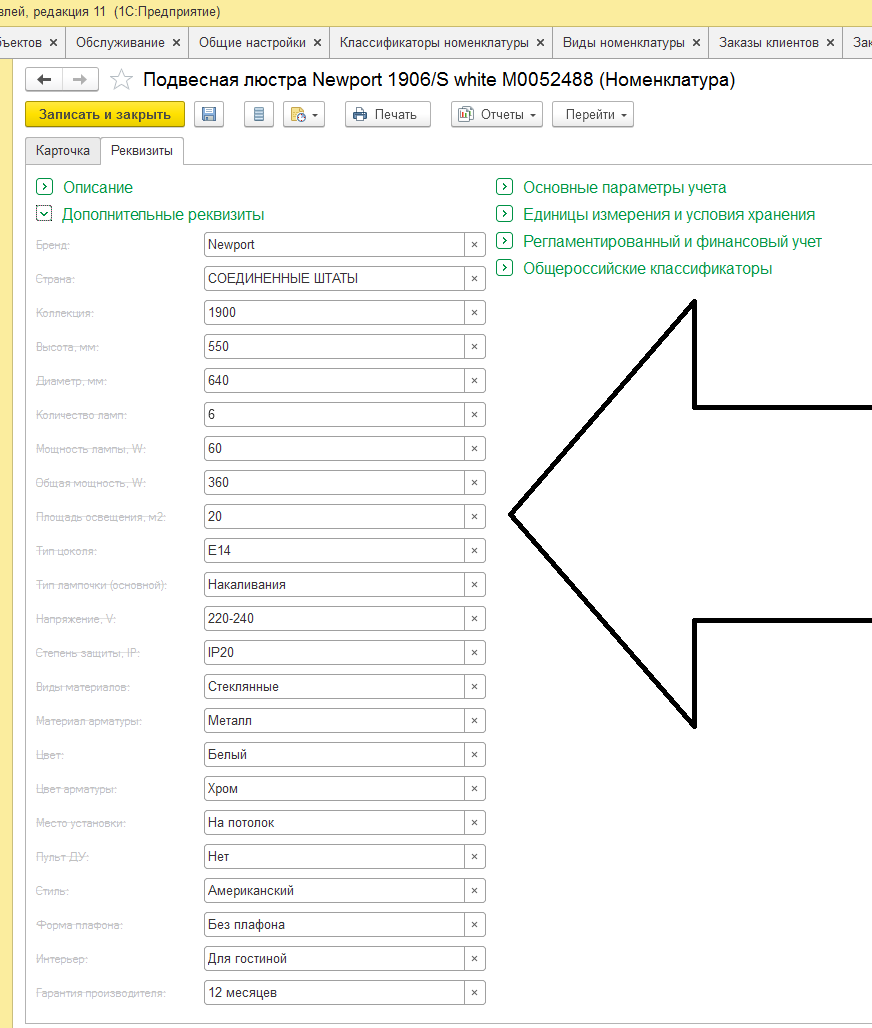
Task: Expand the Описание section
Action: [44, 187]
